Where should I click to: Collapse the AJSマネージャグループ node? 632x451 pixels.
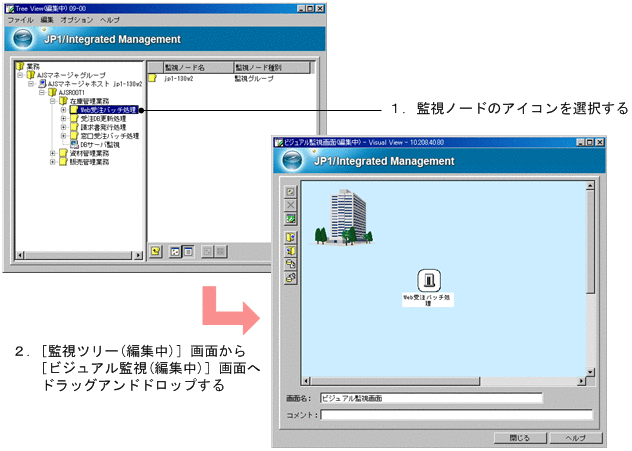[20, 75]
